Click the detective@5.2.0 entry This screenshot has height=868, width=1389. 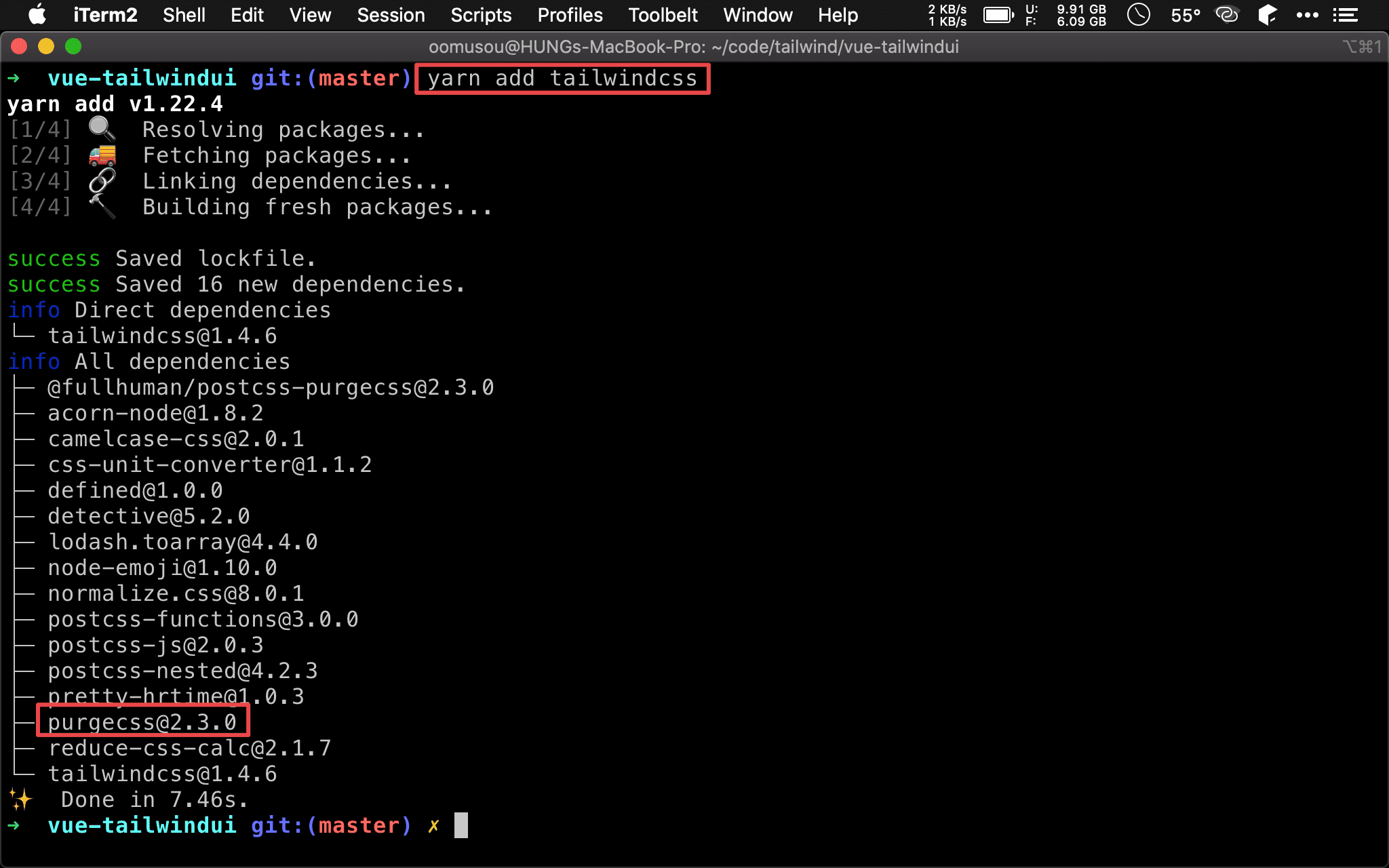tap(149, 516)
